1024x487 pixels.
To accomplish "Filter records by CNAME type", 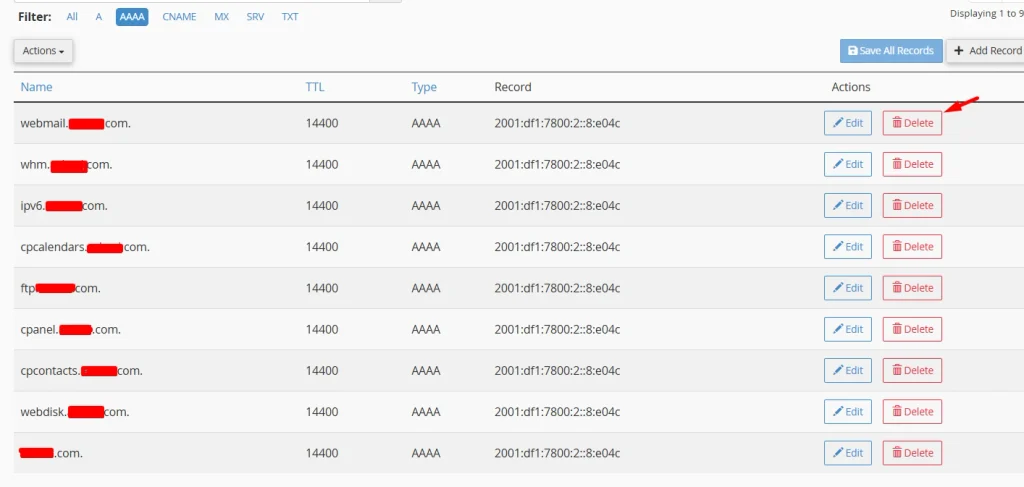I will pyautogui.click(x=179, y=17).
